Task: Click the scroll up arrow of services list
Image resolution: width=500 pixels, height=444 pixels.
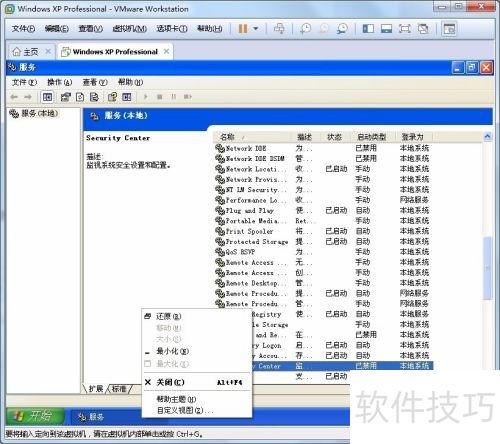Action: pos(487,137)
